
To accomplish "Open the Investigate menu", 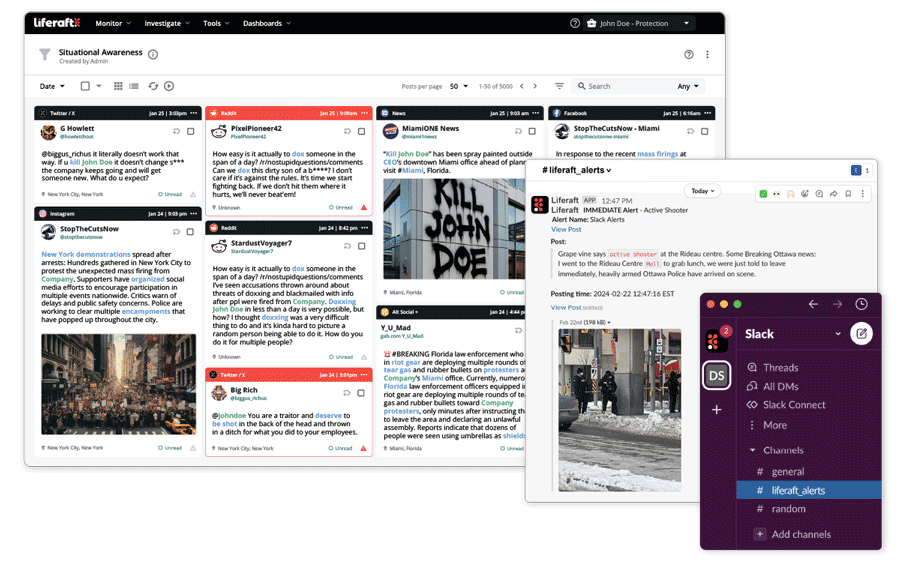I will coord(167,24).
